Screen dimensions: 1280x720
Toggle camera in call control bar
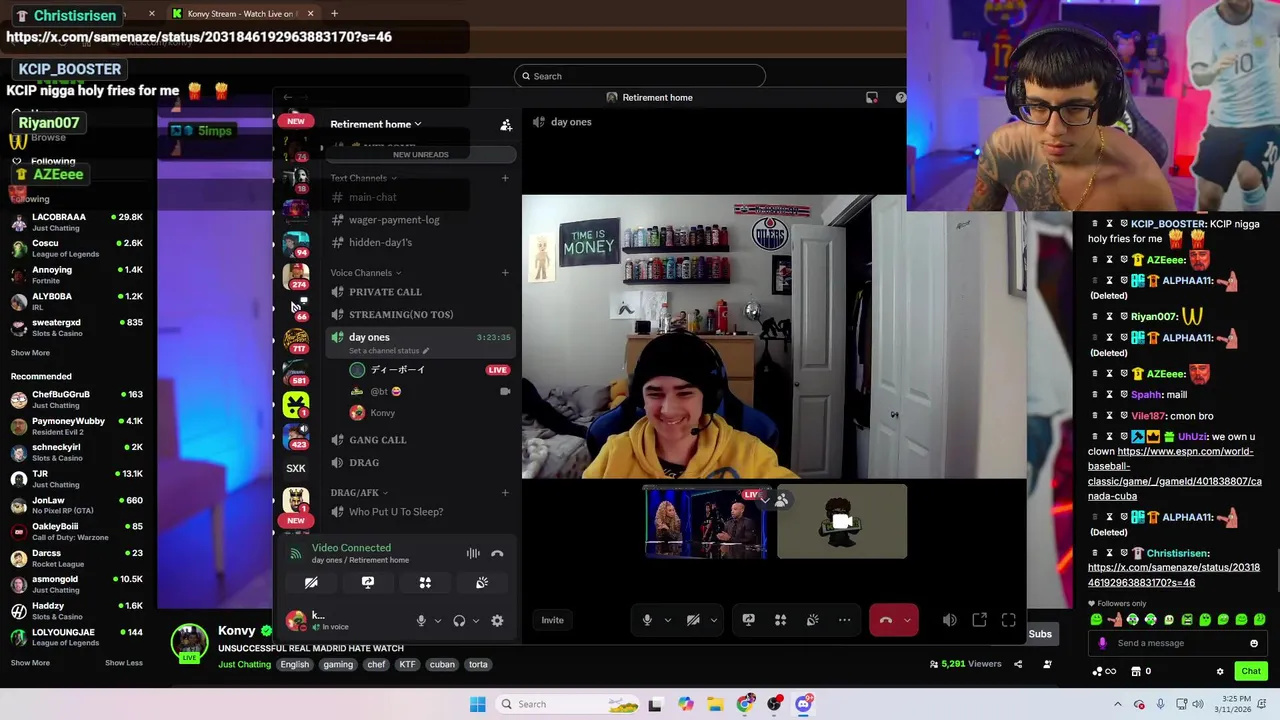(x=693, y=620)
